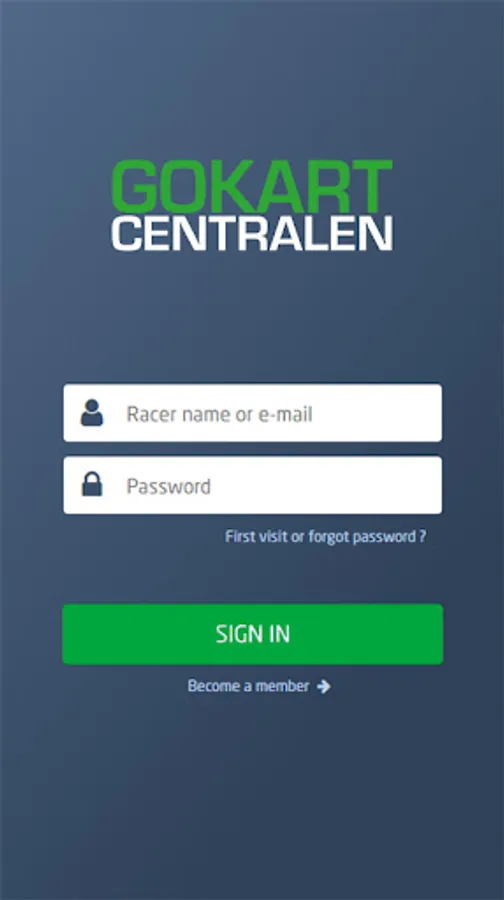
Task: Click the Gokart Centralen logo
Action: coord(251,205)
